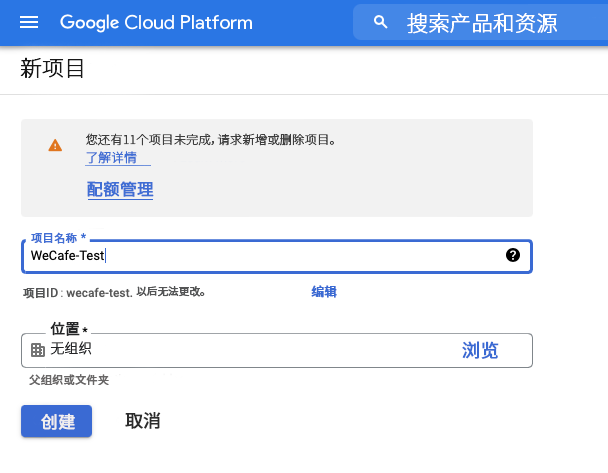Click the Google Cloud Platform logo
Viewport: 608px width, 473px height.
tap(156, 22)
